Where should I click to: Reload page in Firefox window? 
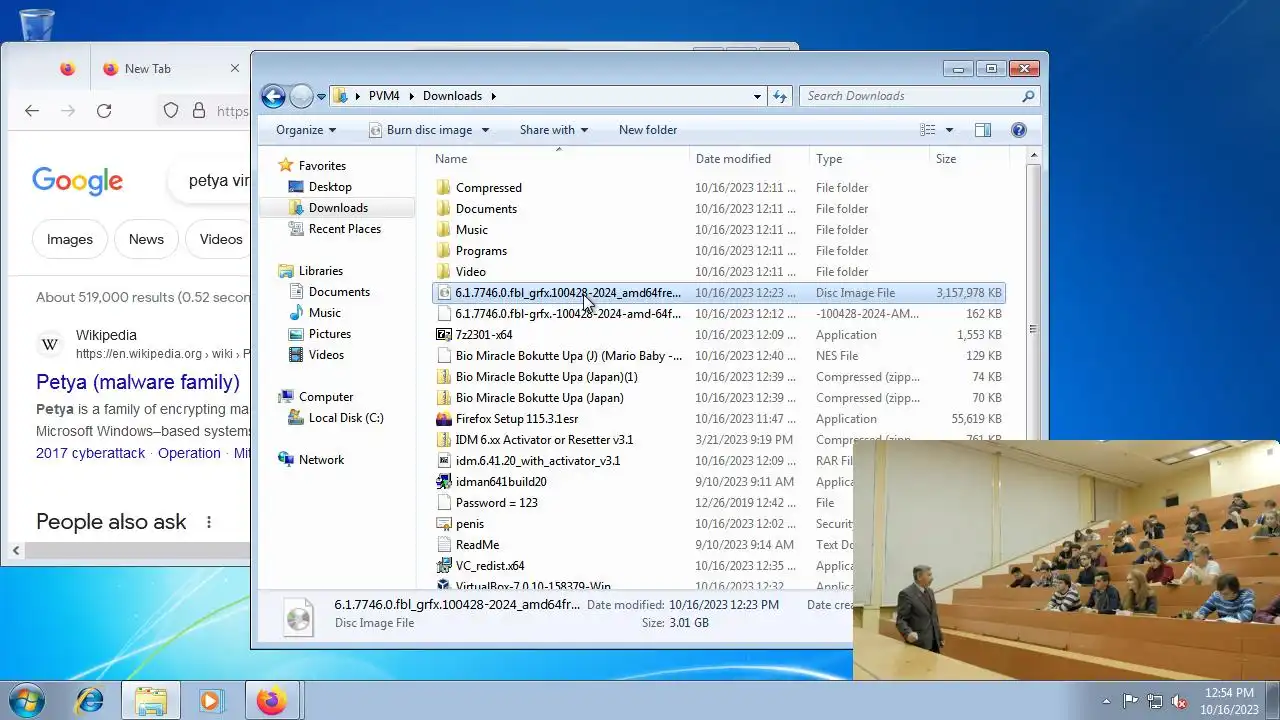click(104, 111)
